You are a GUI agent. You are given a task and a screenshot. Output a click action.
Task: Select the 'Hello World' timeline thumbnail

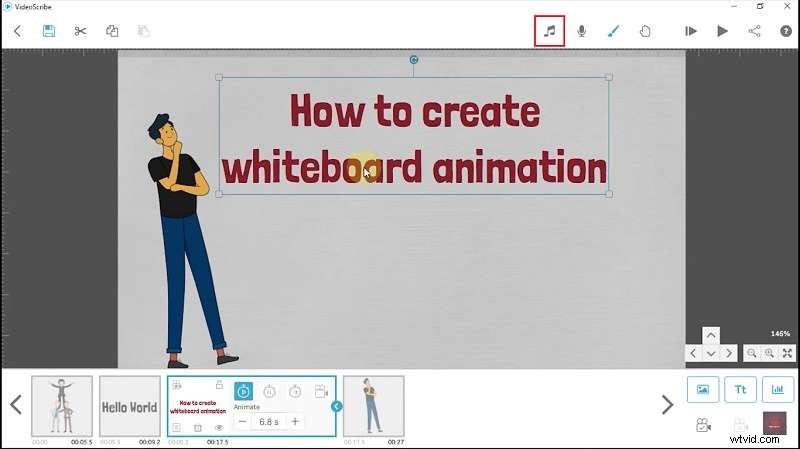(x=130, y=406)
